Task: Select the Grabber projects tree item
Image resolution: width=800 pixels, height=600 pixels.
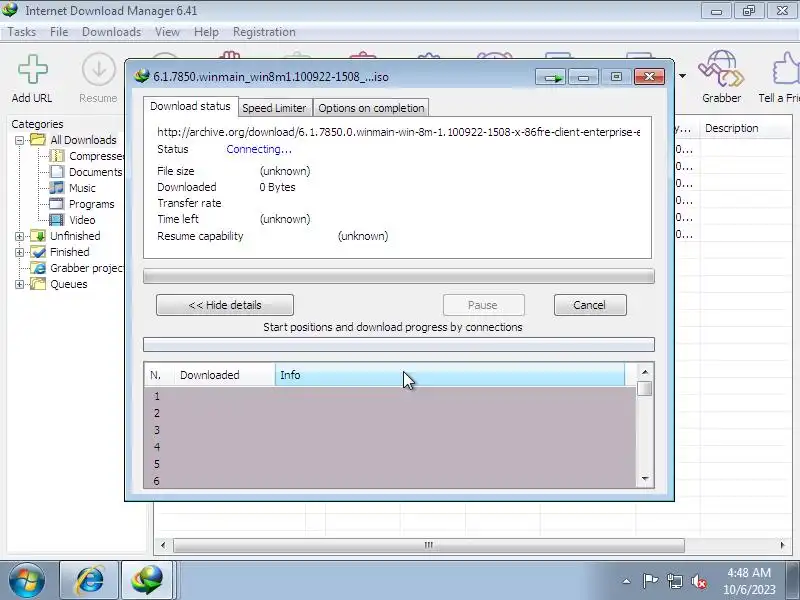Action: click(86, 268)
